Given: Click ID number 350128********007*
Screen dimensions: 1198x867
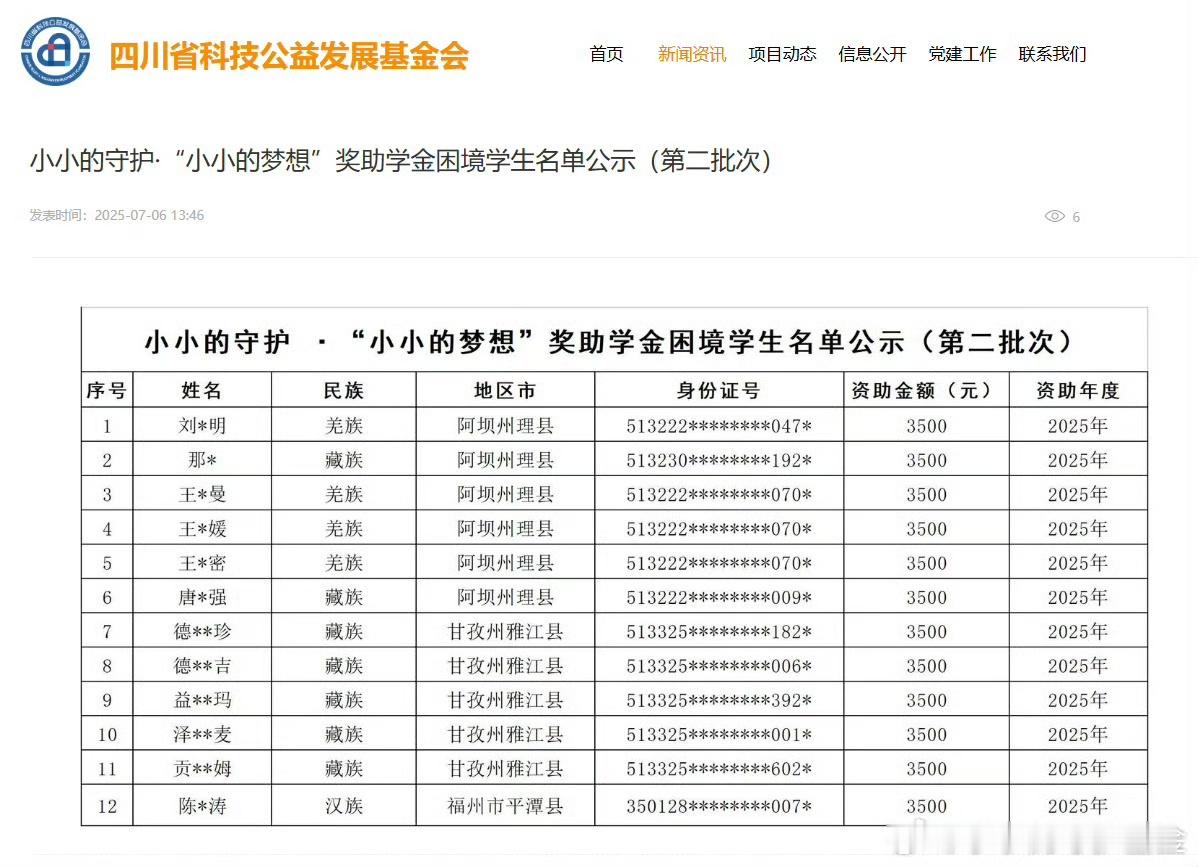Looking at the screenshot, I should (718, 807).
